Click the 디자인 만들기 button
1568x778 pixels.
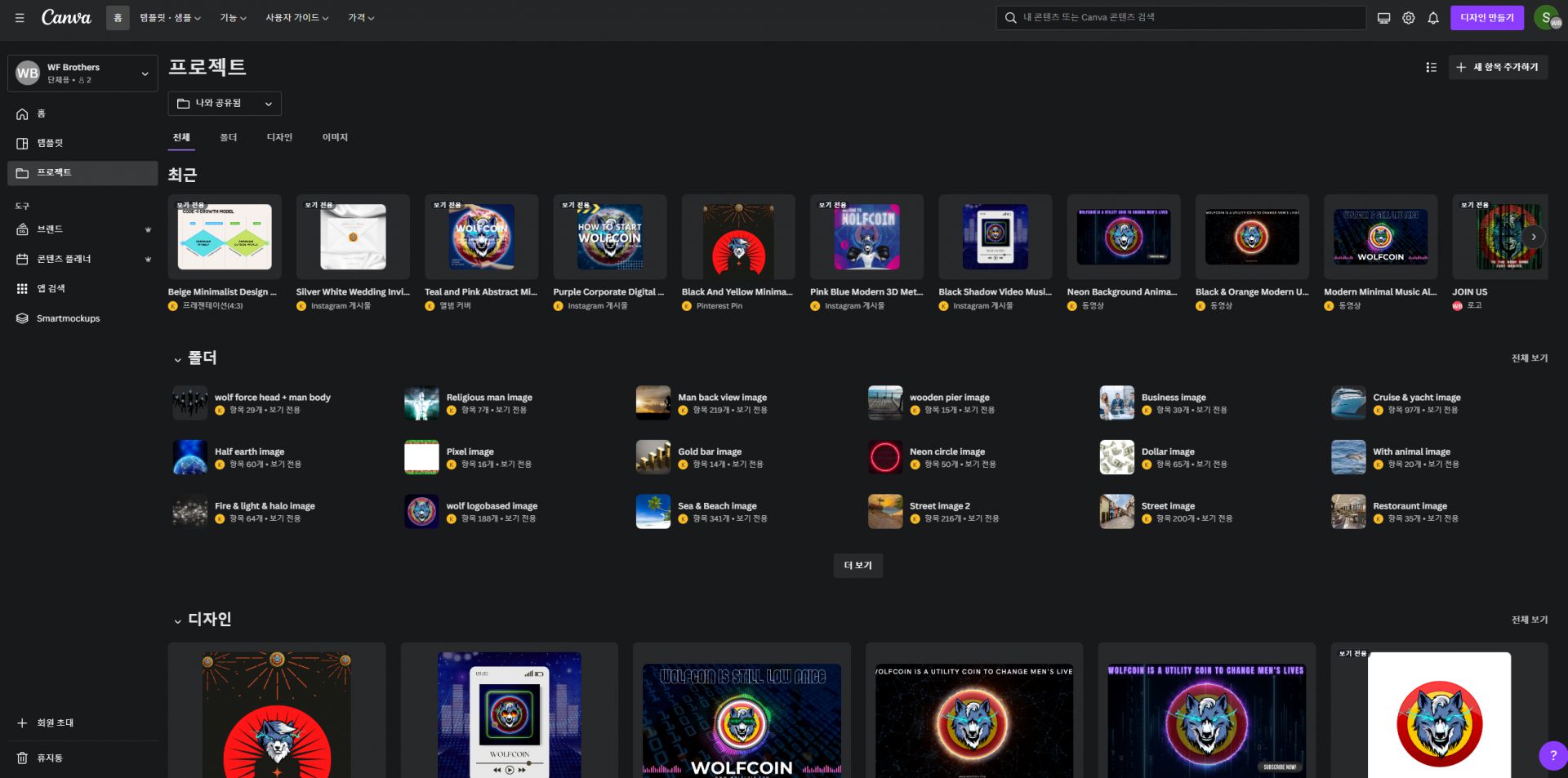1487,18
